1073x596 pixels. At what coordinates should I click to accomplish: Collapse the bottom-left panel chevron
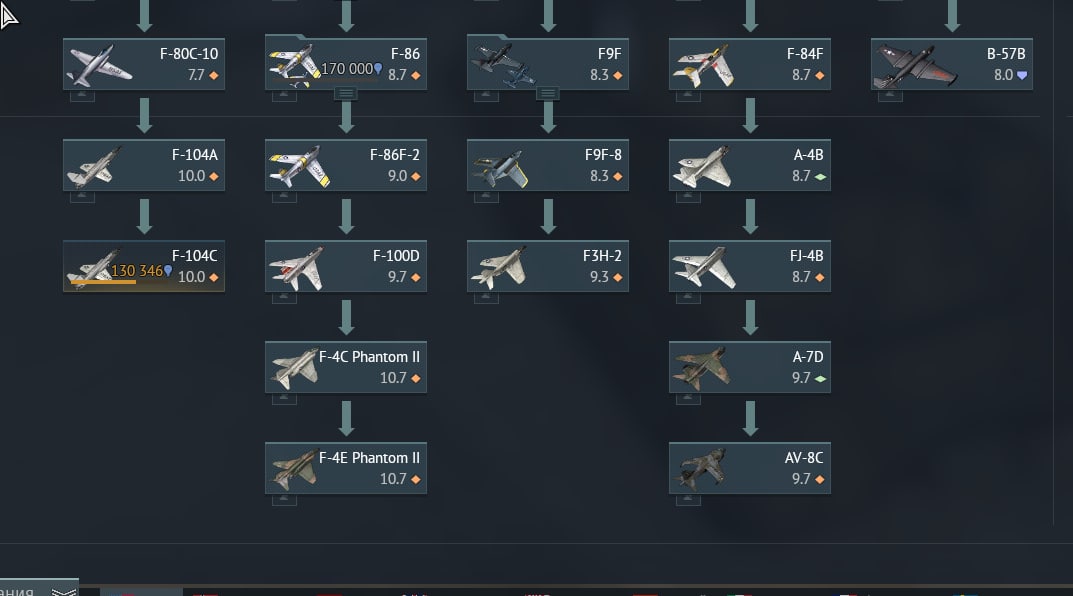(64, 591)
